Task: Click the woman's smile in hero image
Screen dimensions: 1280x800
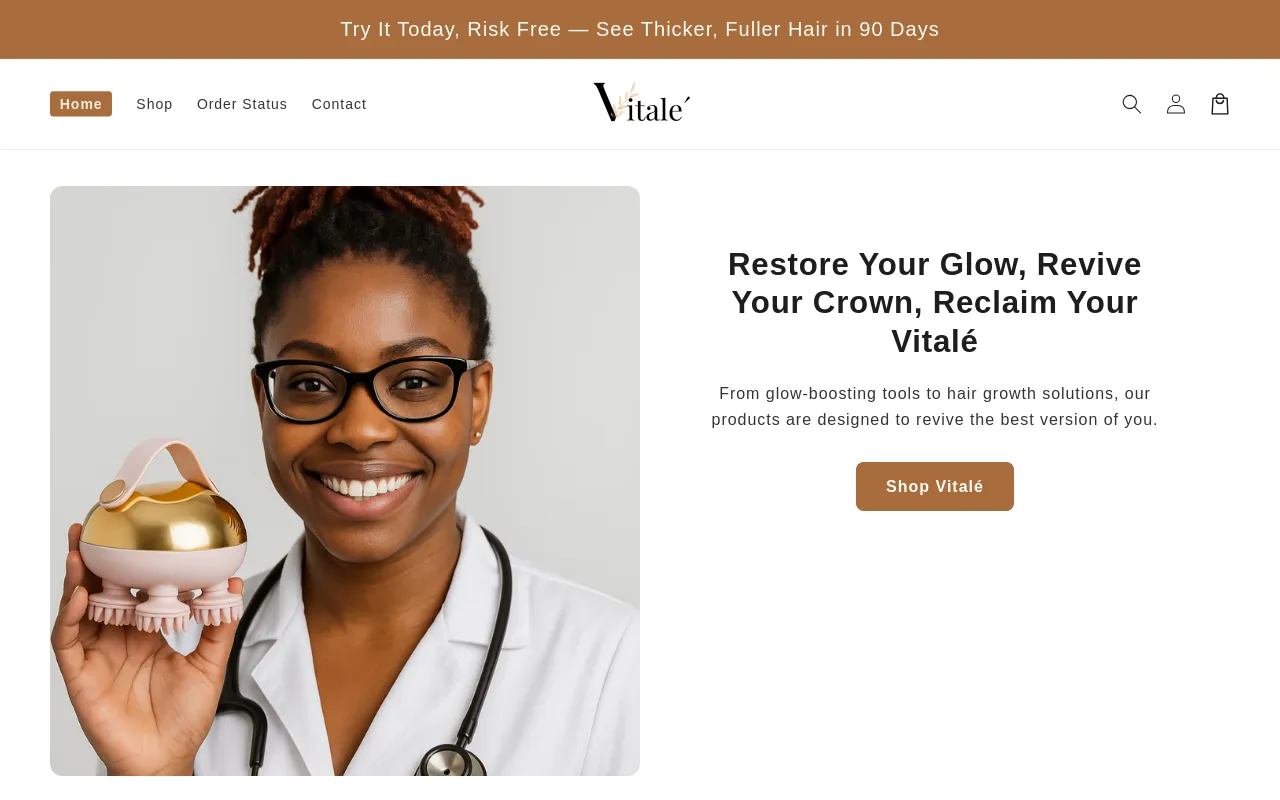Action: click(370, 485)
